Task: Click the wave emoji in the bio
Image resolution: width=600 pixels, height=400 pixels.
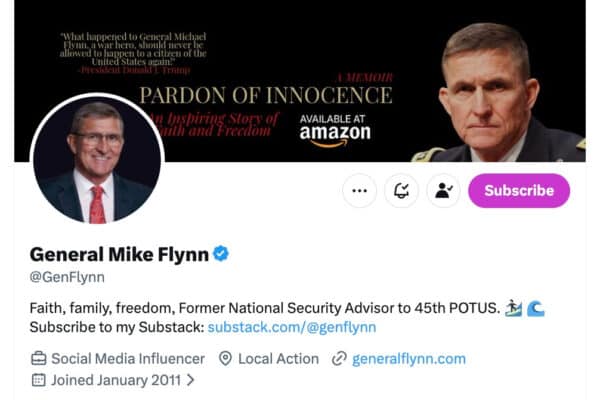Action: click(x=534, y=306)
